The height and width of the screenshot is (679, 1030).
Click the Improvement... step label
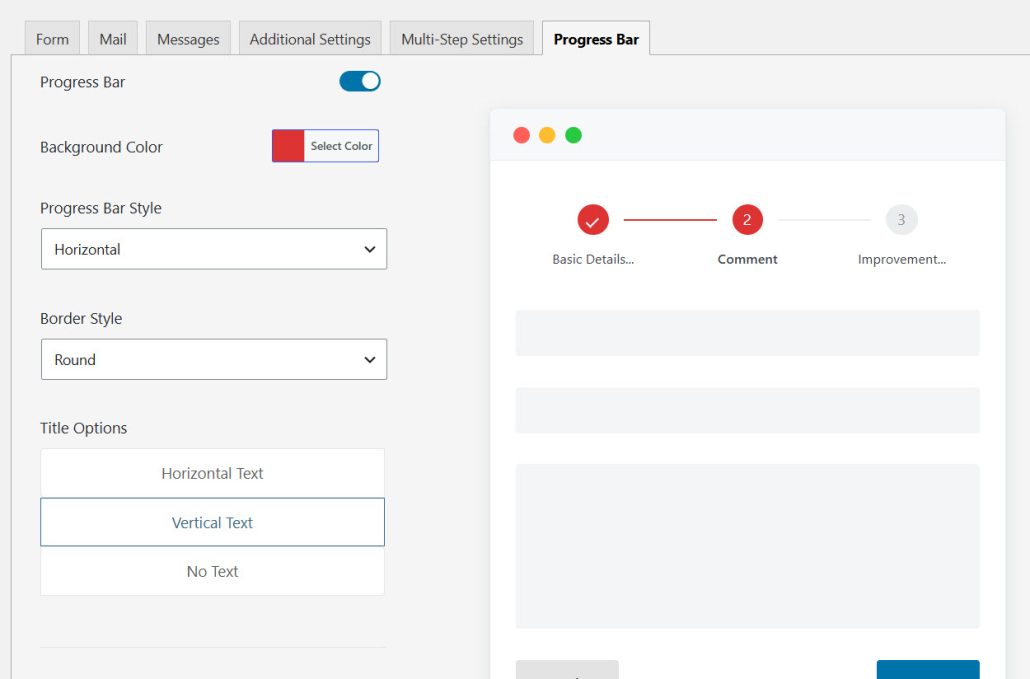tap(902, 259)
